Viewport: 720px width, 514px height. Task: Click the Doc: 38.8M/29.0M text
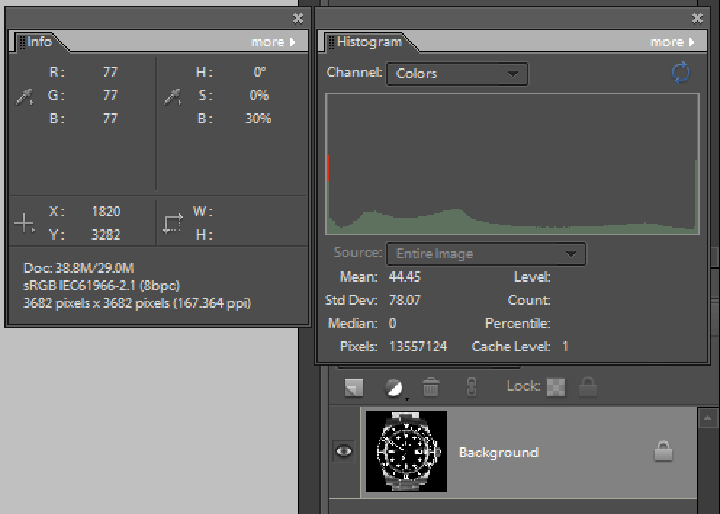point(79,268)
